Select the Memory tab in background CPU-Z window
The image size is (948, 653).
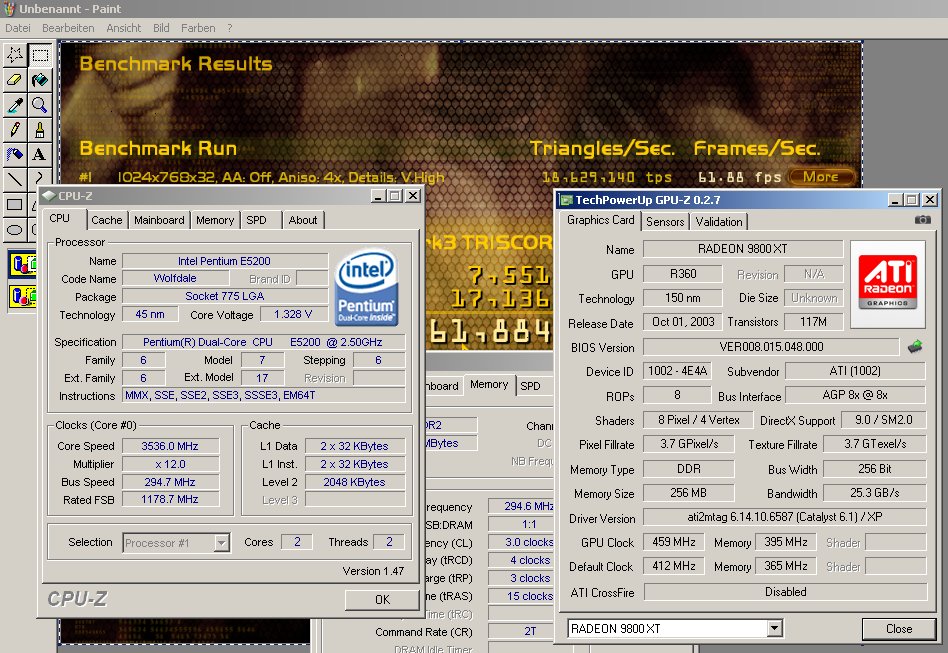coord(489,385)
